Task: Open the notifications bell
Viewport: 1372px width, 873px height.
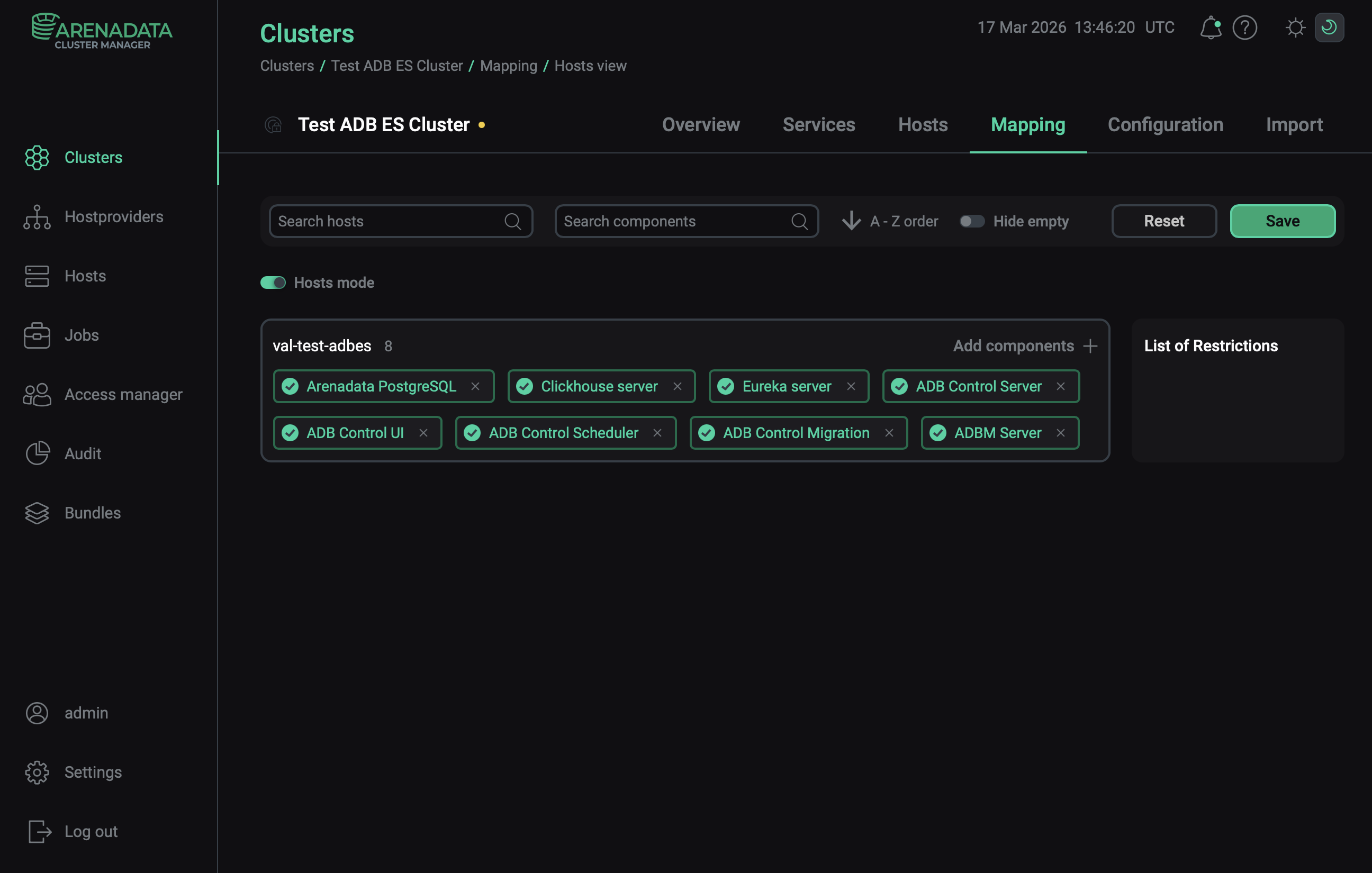Action: tap(1210, 28)
